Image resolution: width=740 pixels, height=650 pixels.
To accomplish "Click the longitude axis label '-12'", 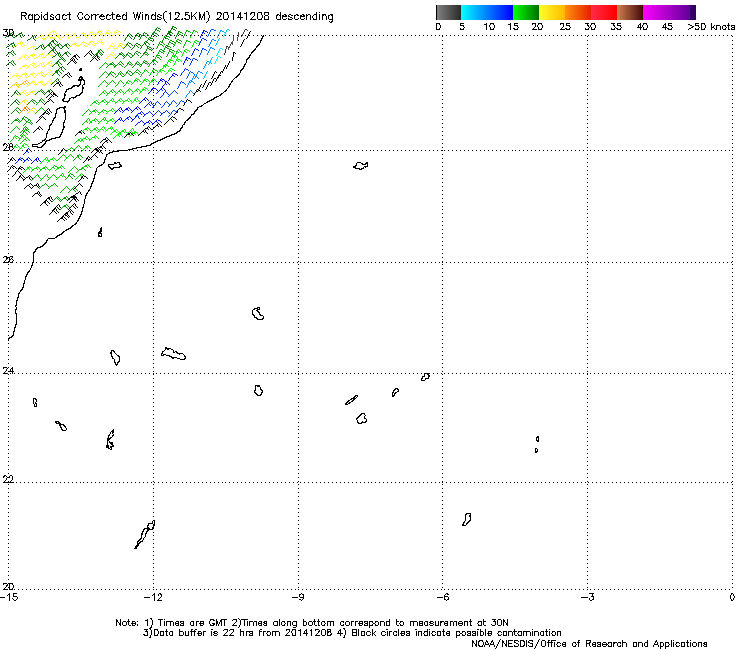I will (x=153, y=597).
